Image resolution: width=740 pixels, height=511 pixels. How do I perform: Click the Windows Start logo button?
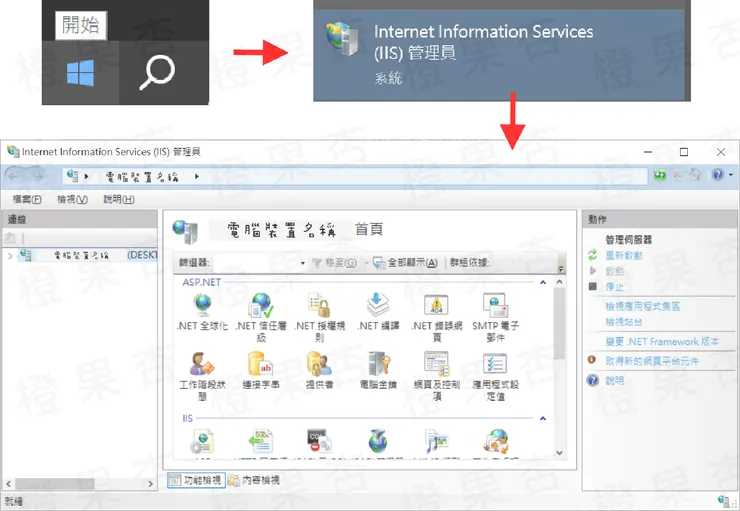(80, 73)
